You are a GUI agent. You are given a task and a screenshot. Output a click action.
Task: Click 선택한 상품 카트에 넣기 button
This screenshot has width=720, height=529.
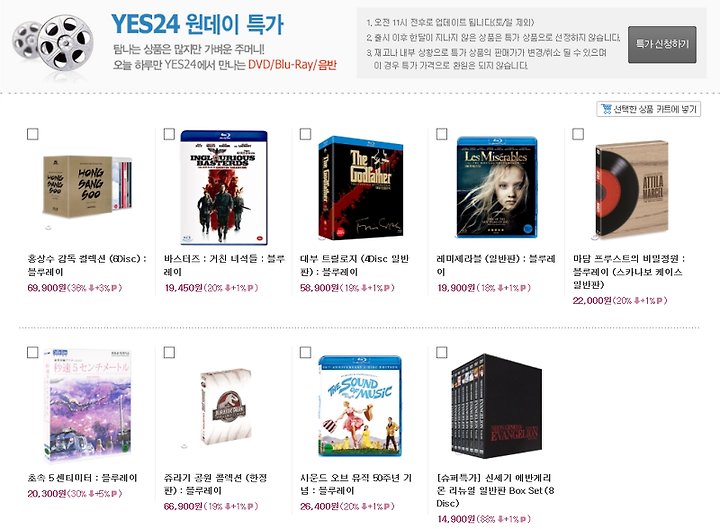(648, 109)
